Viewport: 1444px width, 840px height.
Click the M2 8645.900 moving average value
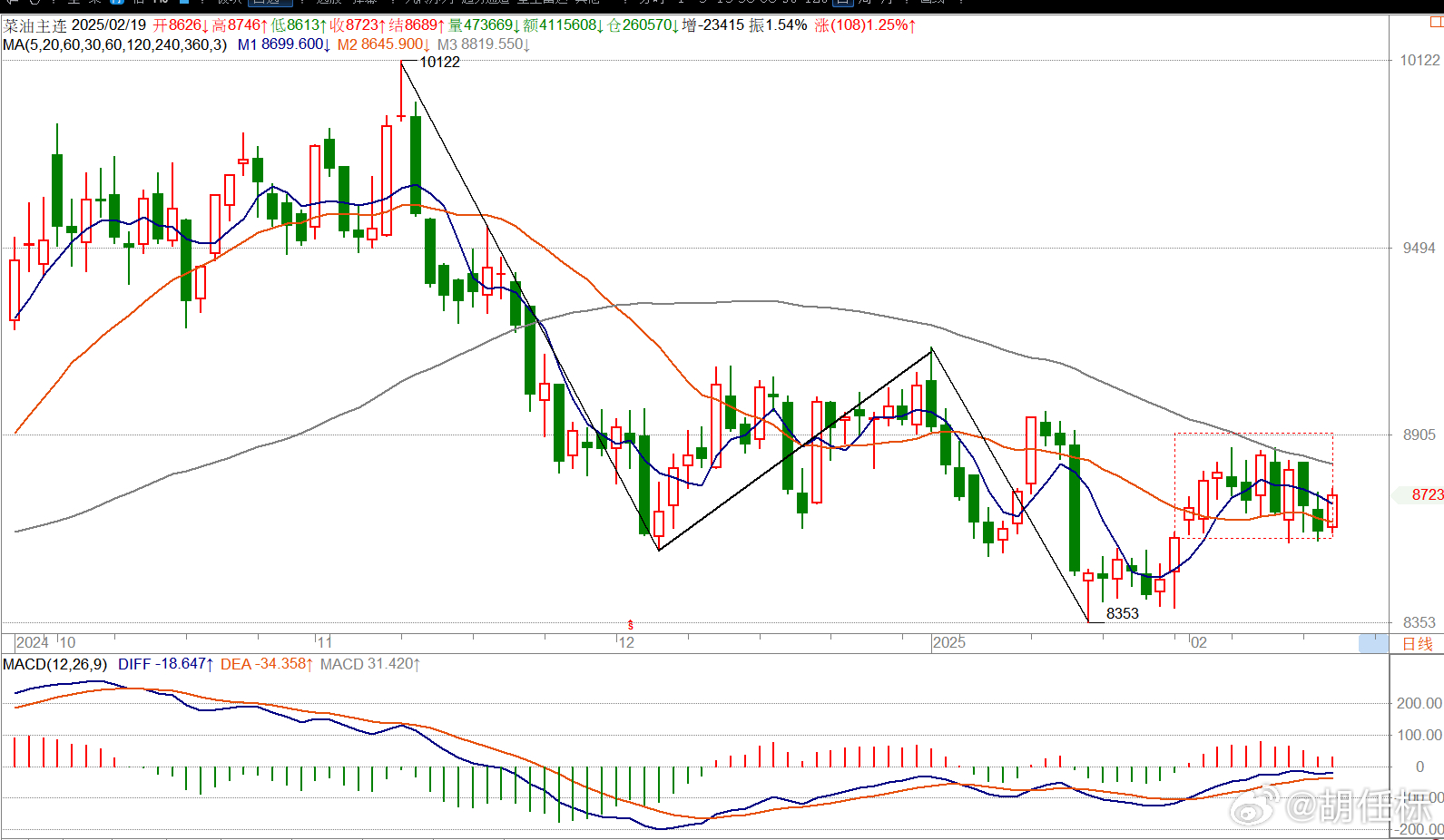[383, 44]
